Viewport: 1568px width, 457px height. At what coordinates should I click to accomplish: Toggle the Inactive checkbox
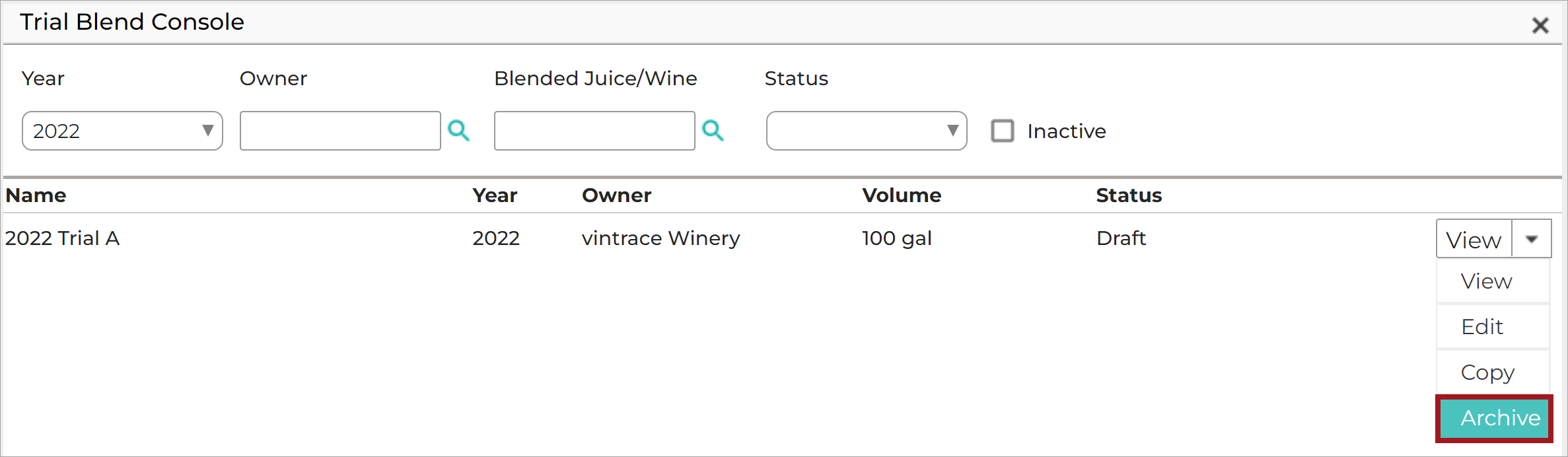[x=1003, y=131]
